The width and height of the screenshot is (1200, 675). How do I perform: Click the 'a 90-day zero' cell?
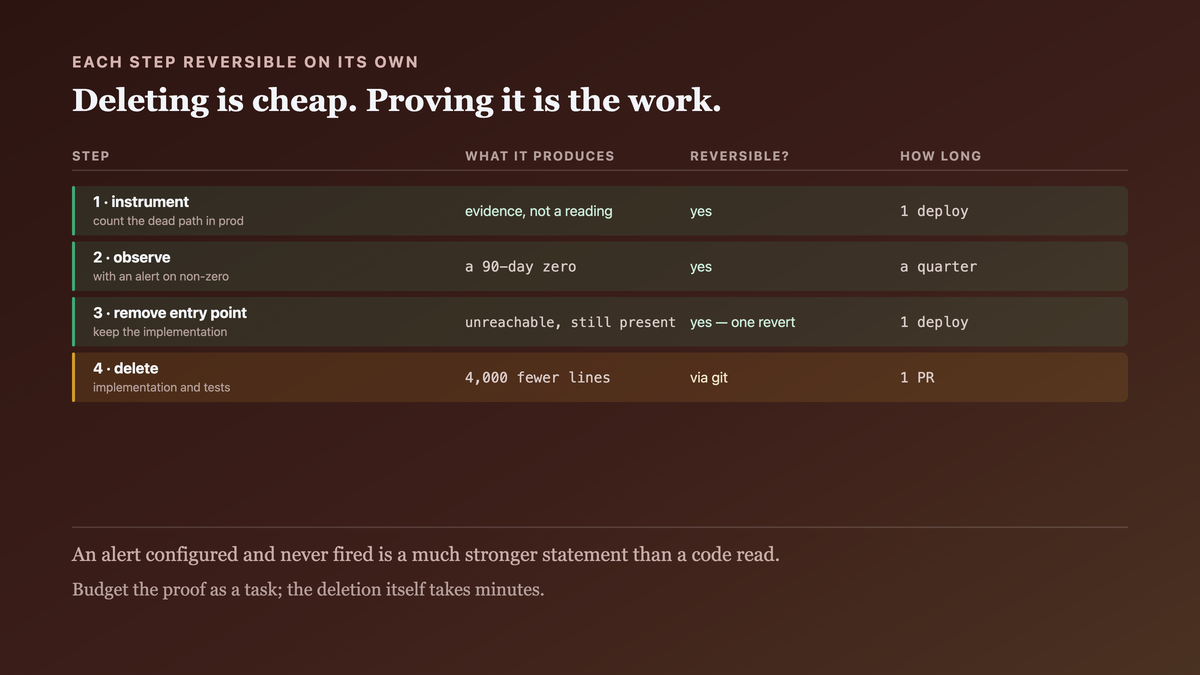coord(520,267)
